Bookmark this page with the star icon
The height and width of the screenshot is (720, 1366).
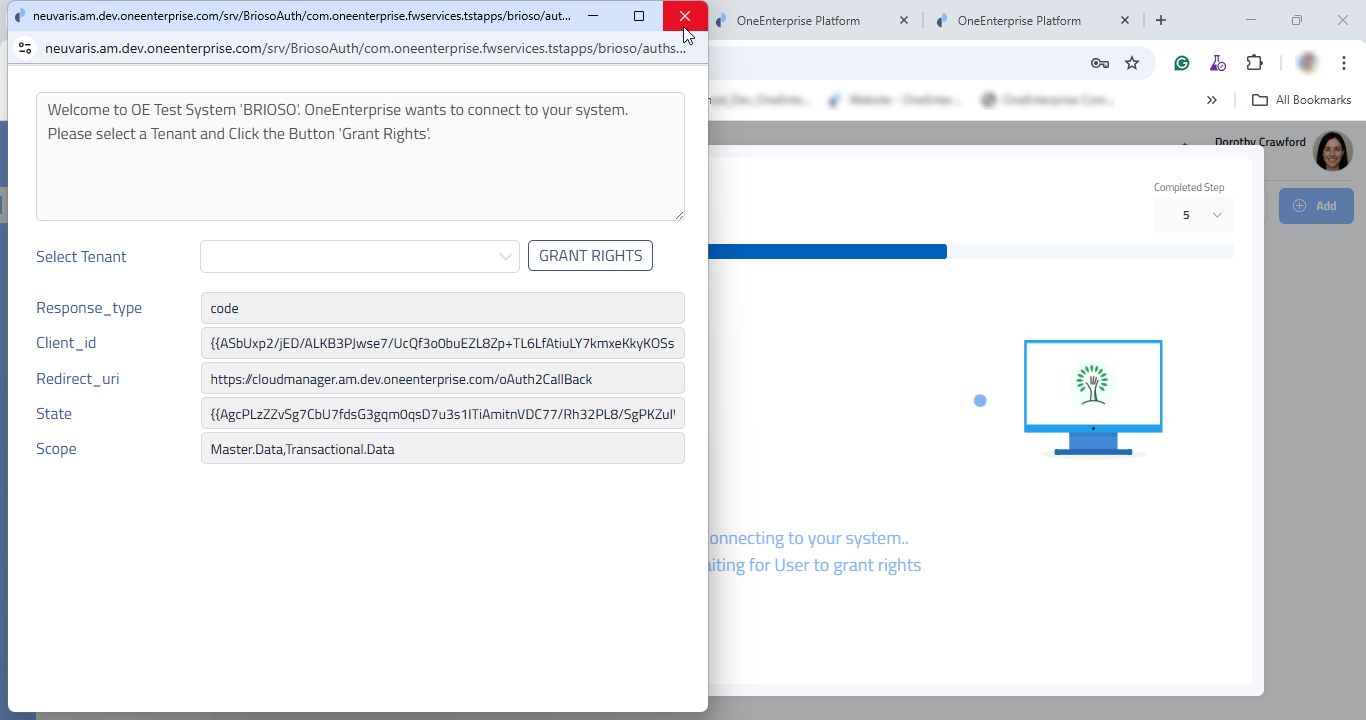tap(1132, 63)
